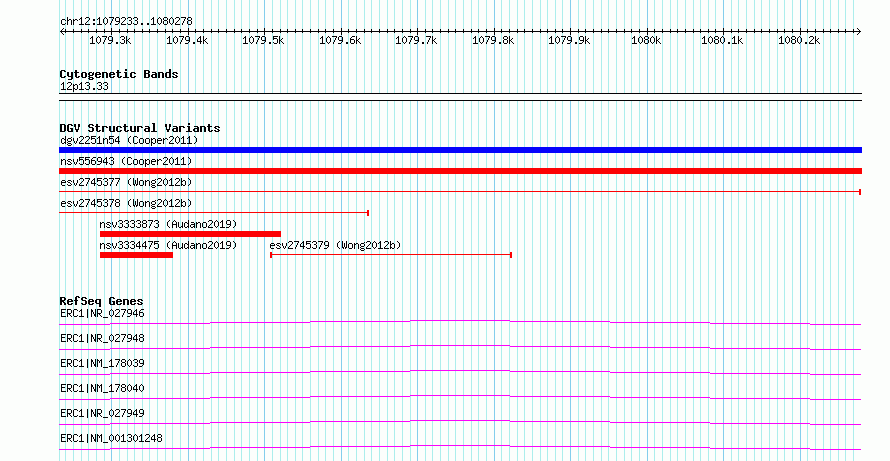890x461 pixels.
Task: Click the ERC1|NM_178039 gene label
Action: (102, 363)
